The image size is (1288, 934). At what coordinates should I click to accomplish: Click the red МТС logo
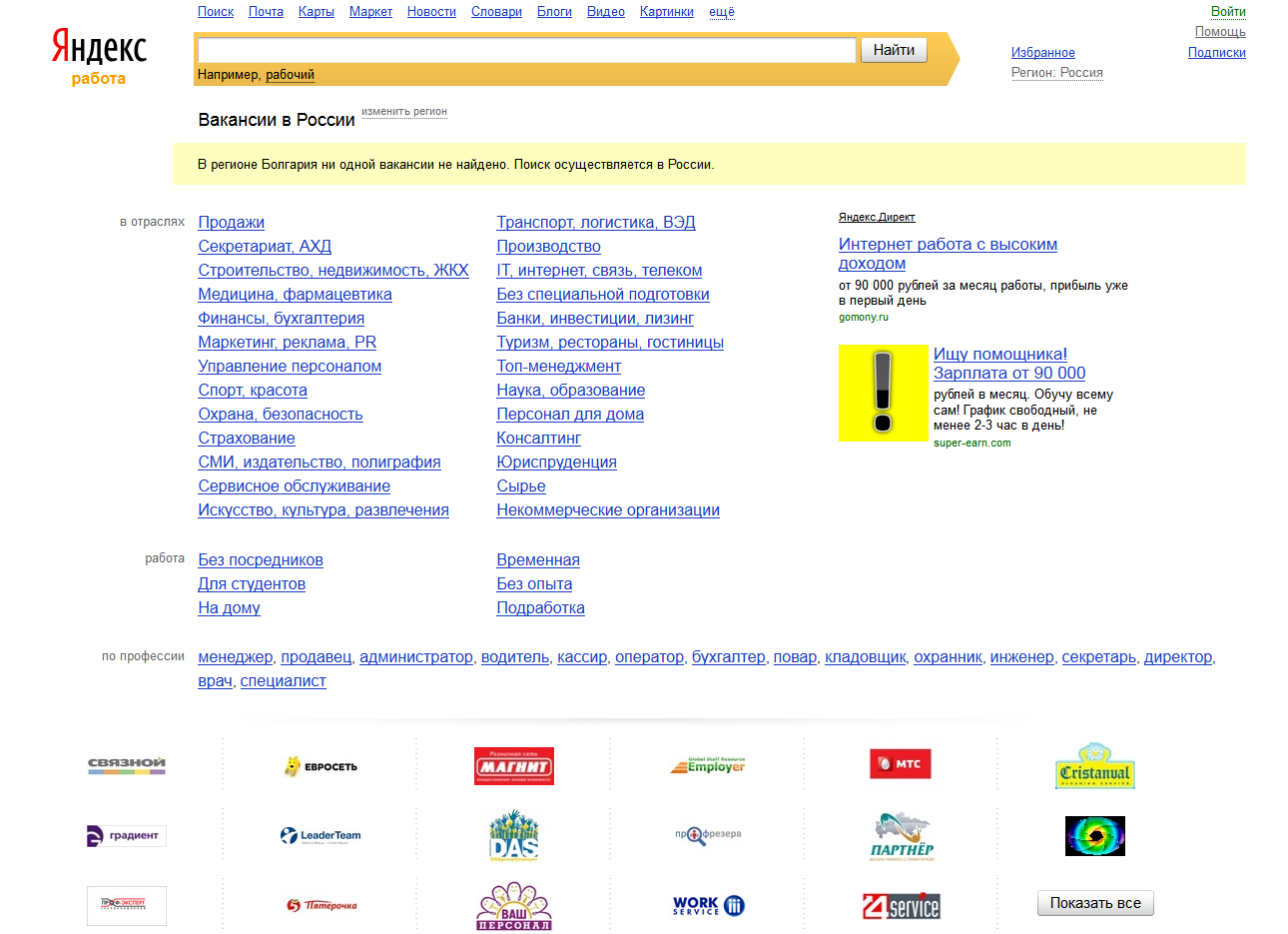pos(901,764)
